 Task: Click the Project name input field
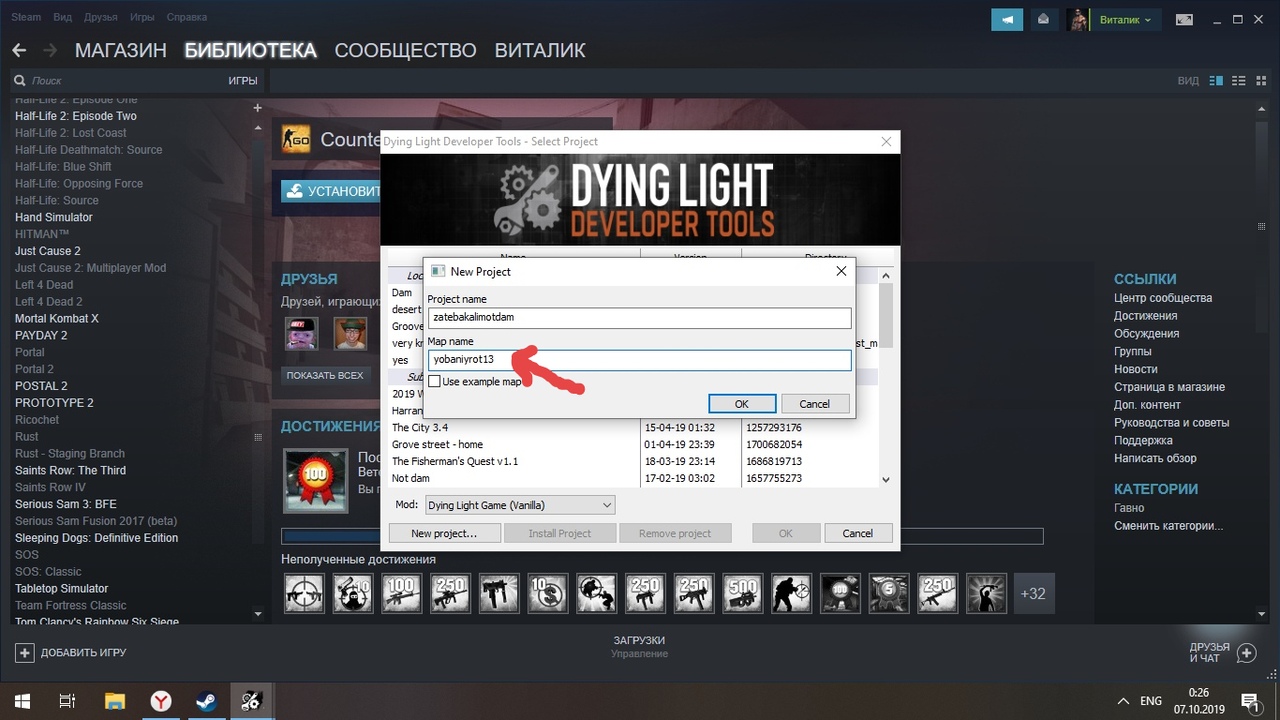(639, 317)
